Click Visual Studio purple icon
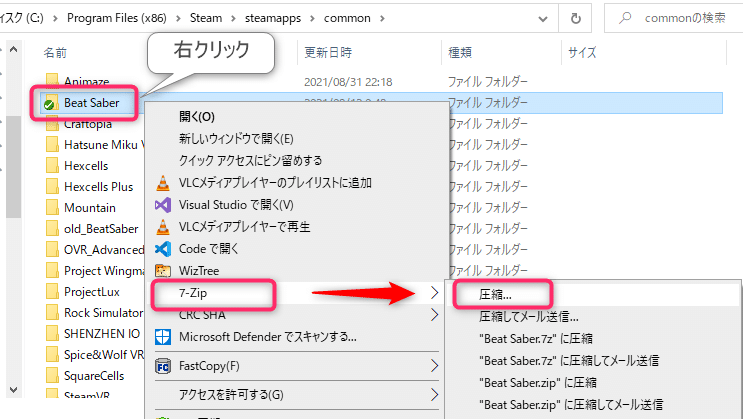The width and height of the screenshot is (743, 419). 163,205
